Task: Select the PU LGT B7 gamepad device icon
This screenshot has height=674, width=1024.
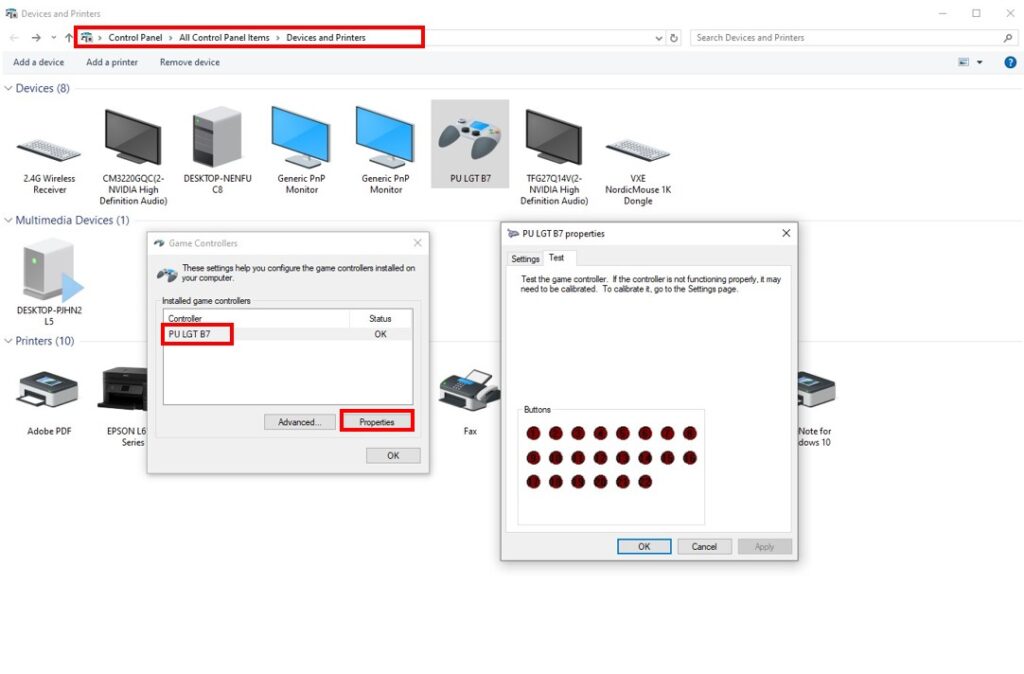Action: click(x=469, y=139)
